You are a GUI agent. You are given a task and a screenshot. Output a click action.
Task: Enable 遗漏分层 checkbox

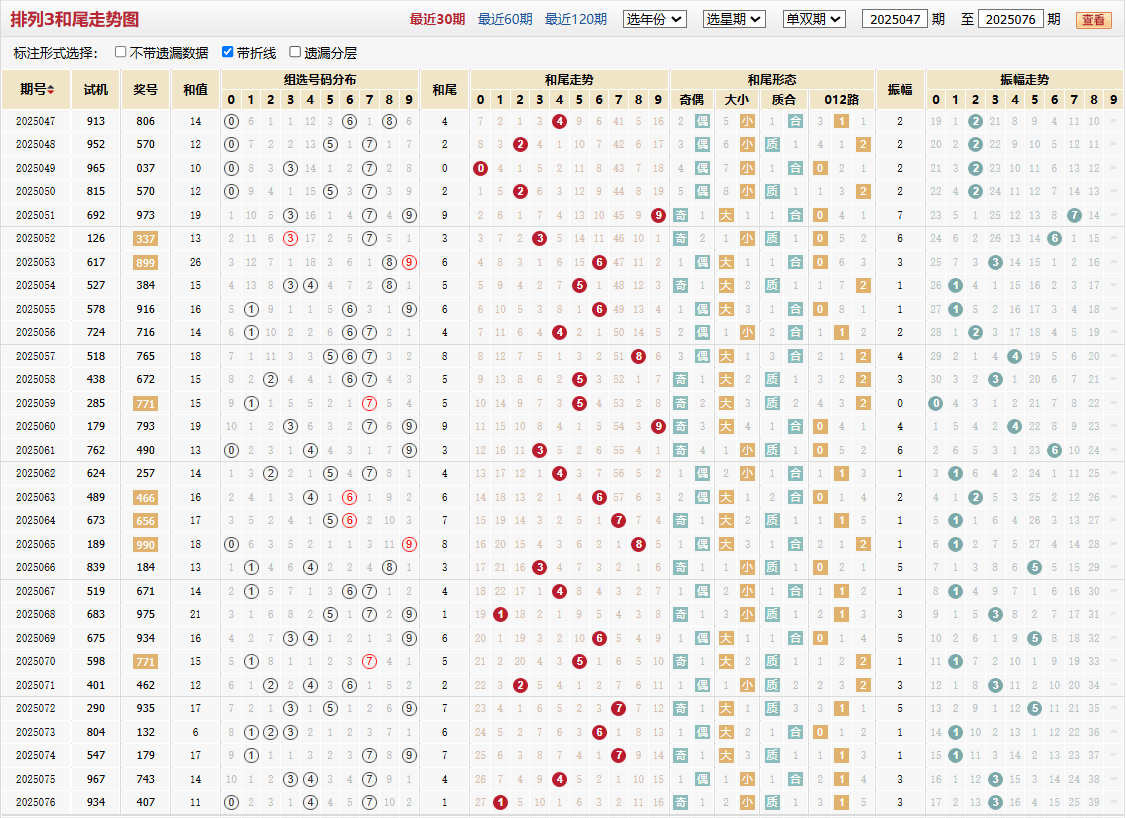[294, 52]
